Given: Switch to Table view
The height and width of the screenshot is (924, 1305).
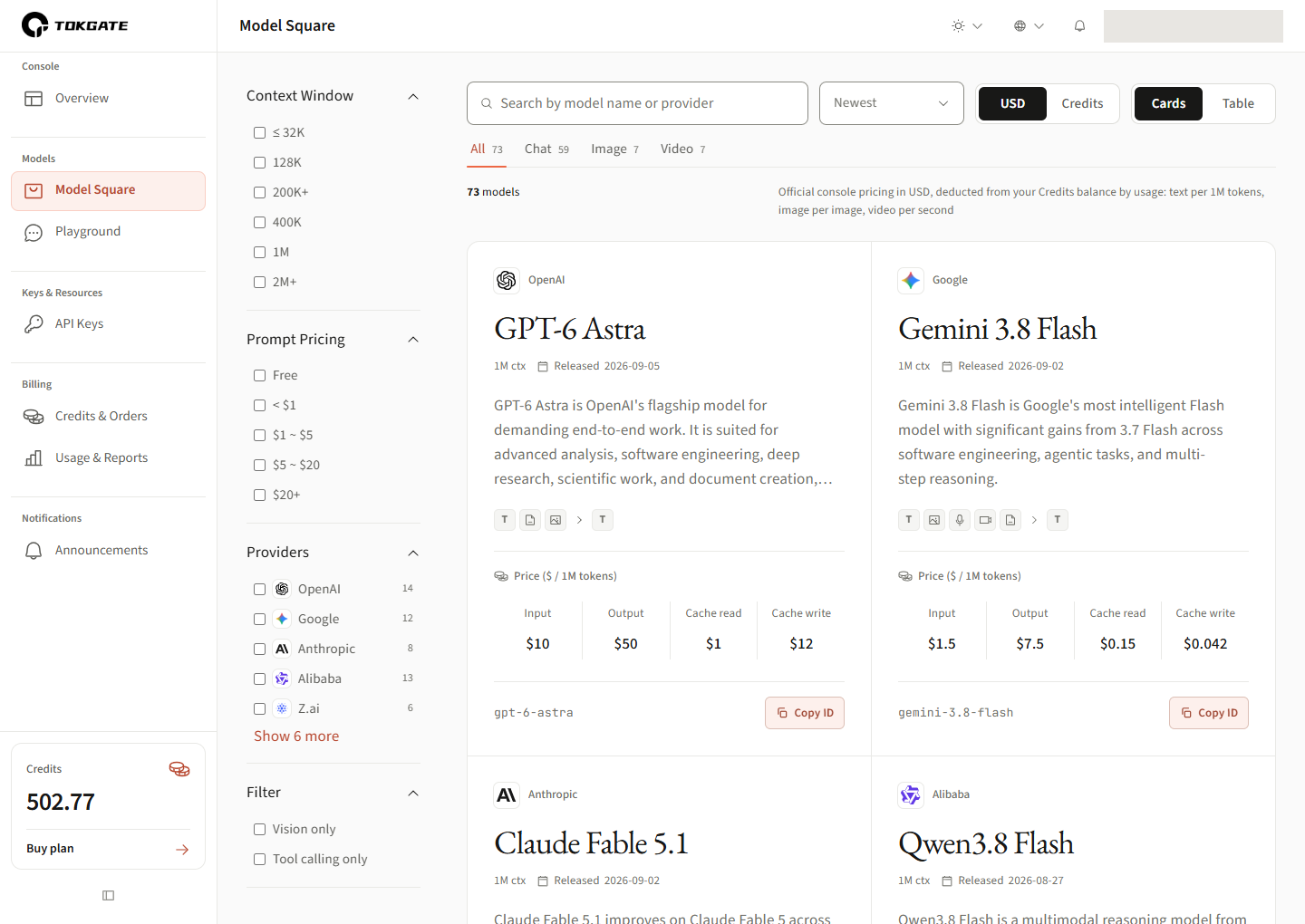Looking at the screenshot, I should (1238, 104).
